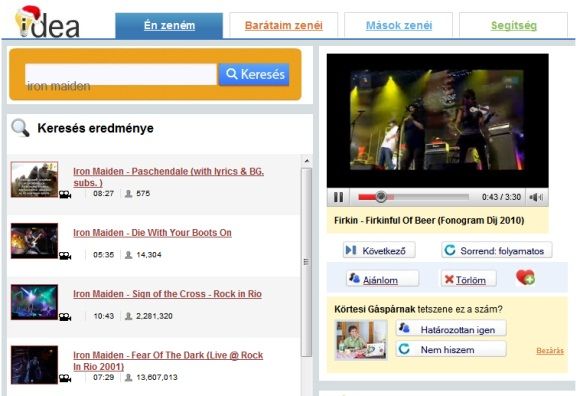Click the camera icon beside Die With Your Boots On
Image resolution: width=580 pixels, height=396 pixels.
[65, 255]
